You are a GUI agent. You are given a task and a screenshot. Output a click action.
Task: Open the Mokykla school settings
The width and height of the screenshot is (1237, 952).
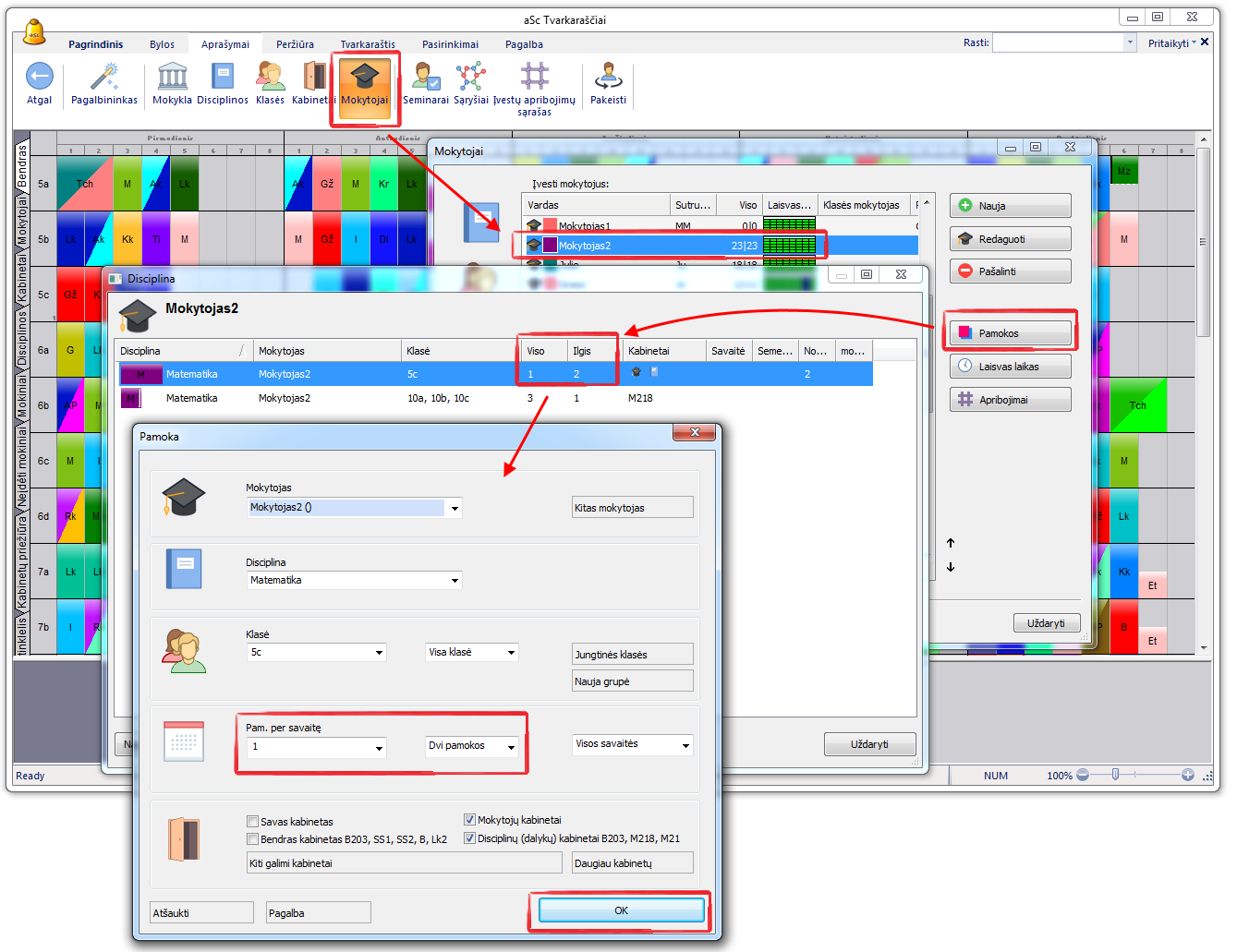point(172,77)
